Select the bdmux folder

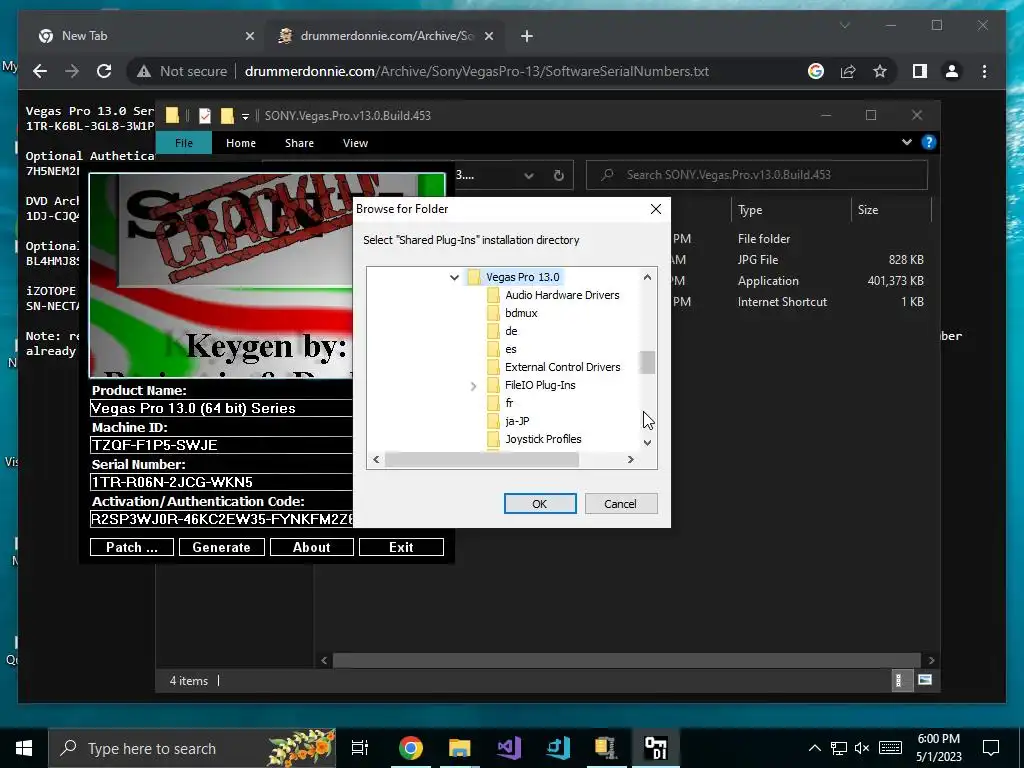coord(521,313)
